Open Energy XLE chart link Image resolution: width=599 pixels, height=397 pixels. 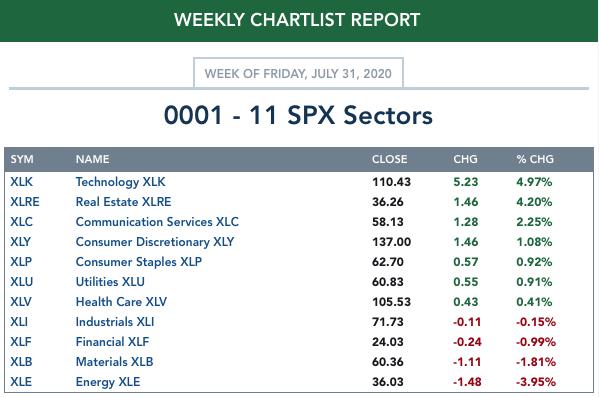click(108, 382)
